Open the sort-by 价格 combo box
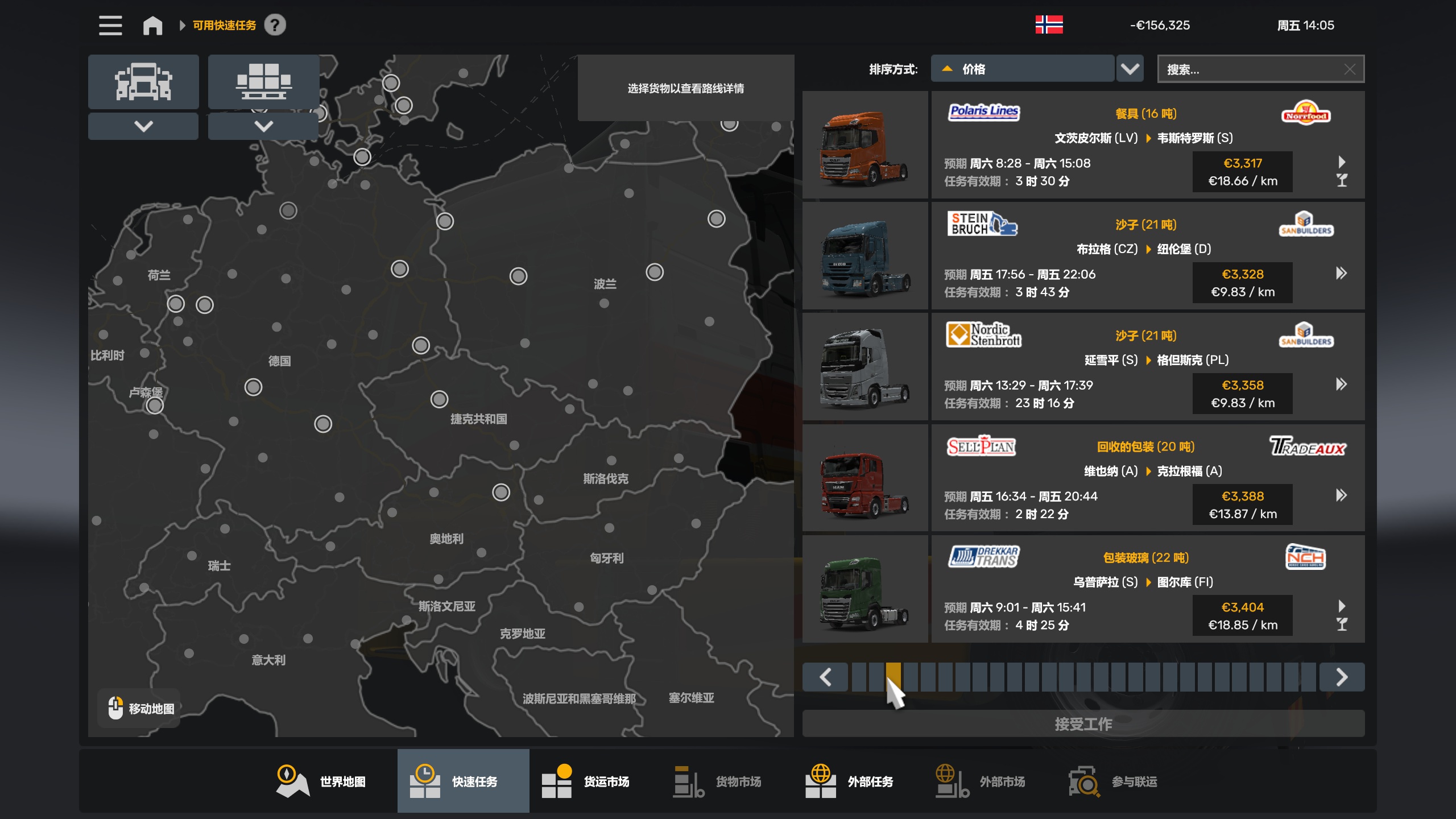Image resolution: width=1456 pixels, height=819 pixels. pyautogui.click(x=1022, y=69)
